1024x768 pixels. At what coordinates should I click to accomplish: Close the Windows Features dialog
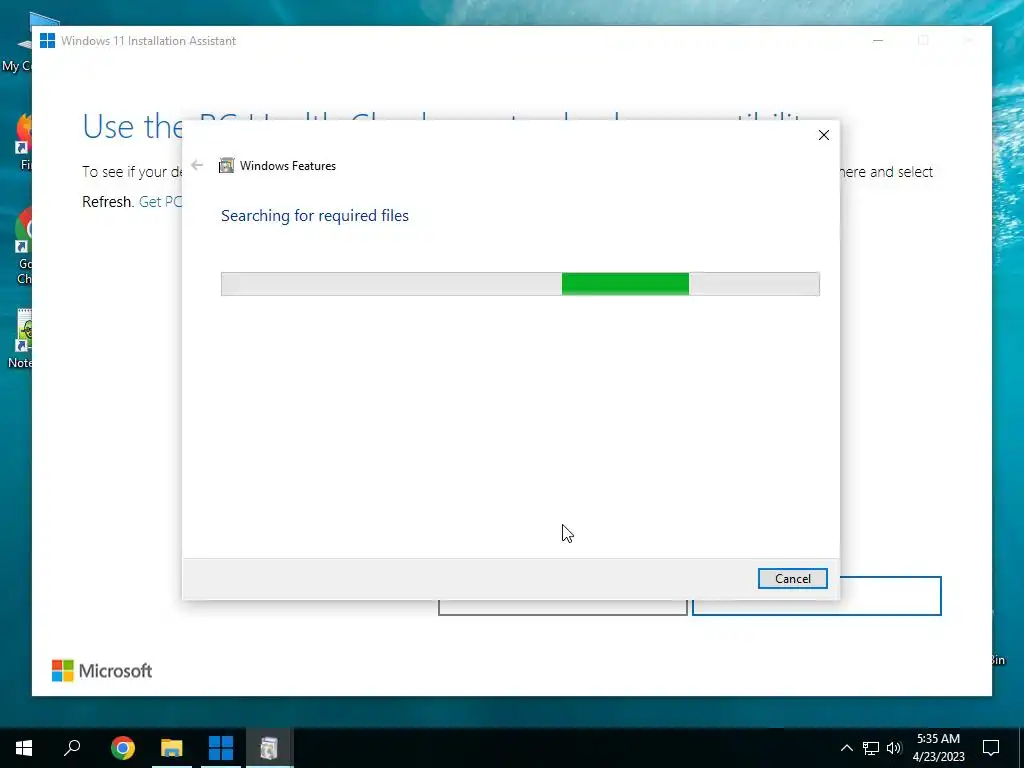point(824,135)
